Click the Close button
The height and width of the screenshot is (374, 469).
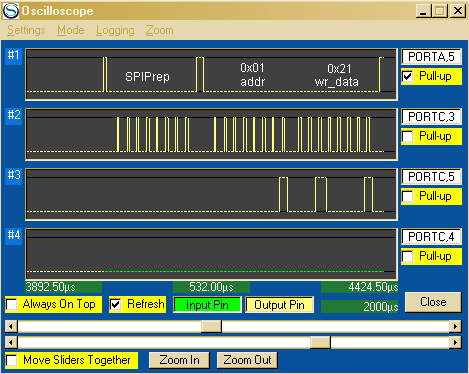coord(433,302)
